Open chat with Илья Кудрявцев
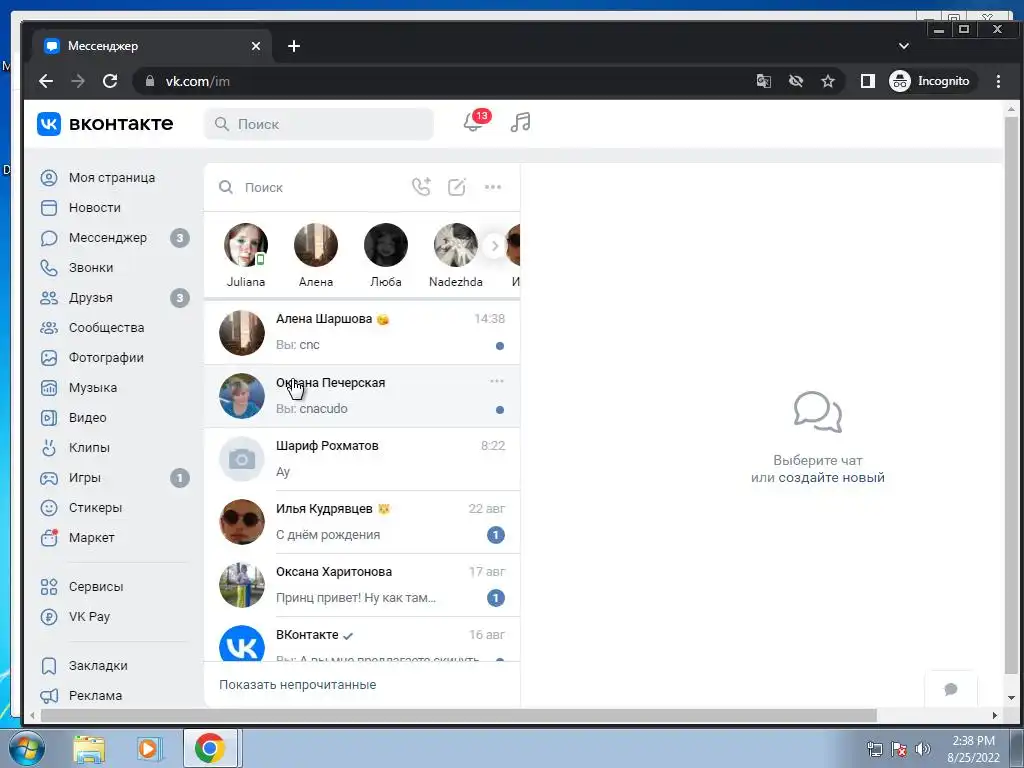Viewport: 1024px width, 768px height. point(362,522)
